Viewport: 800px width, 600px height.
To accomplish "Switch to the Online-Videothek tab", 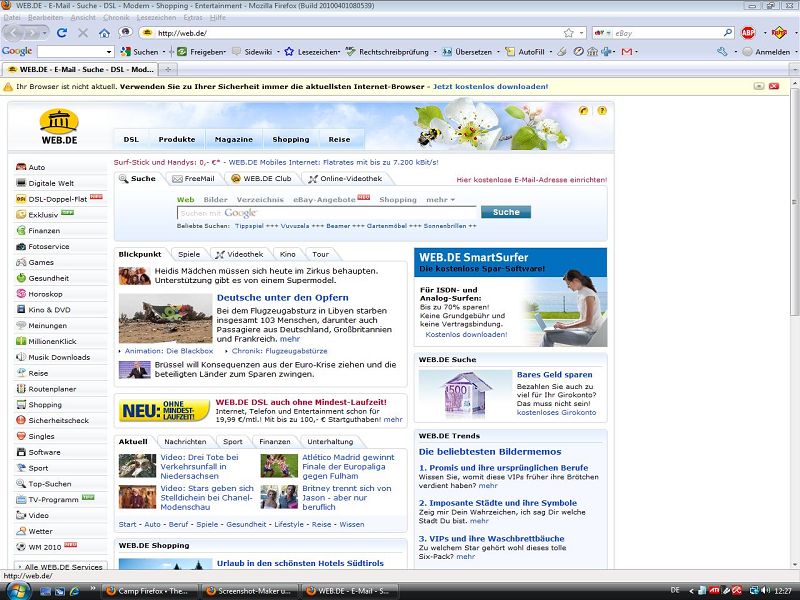I will (345, 179).
